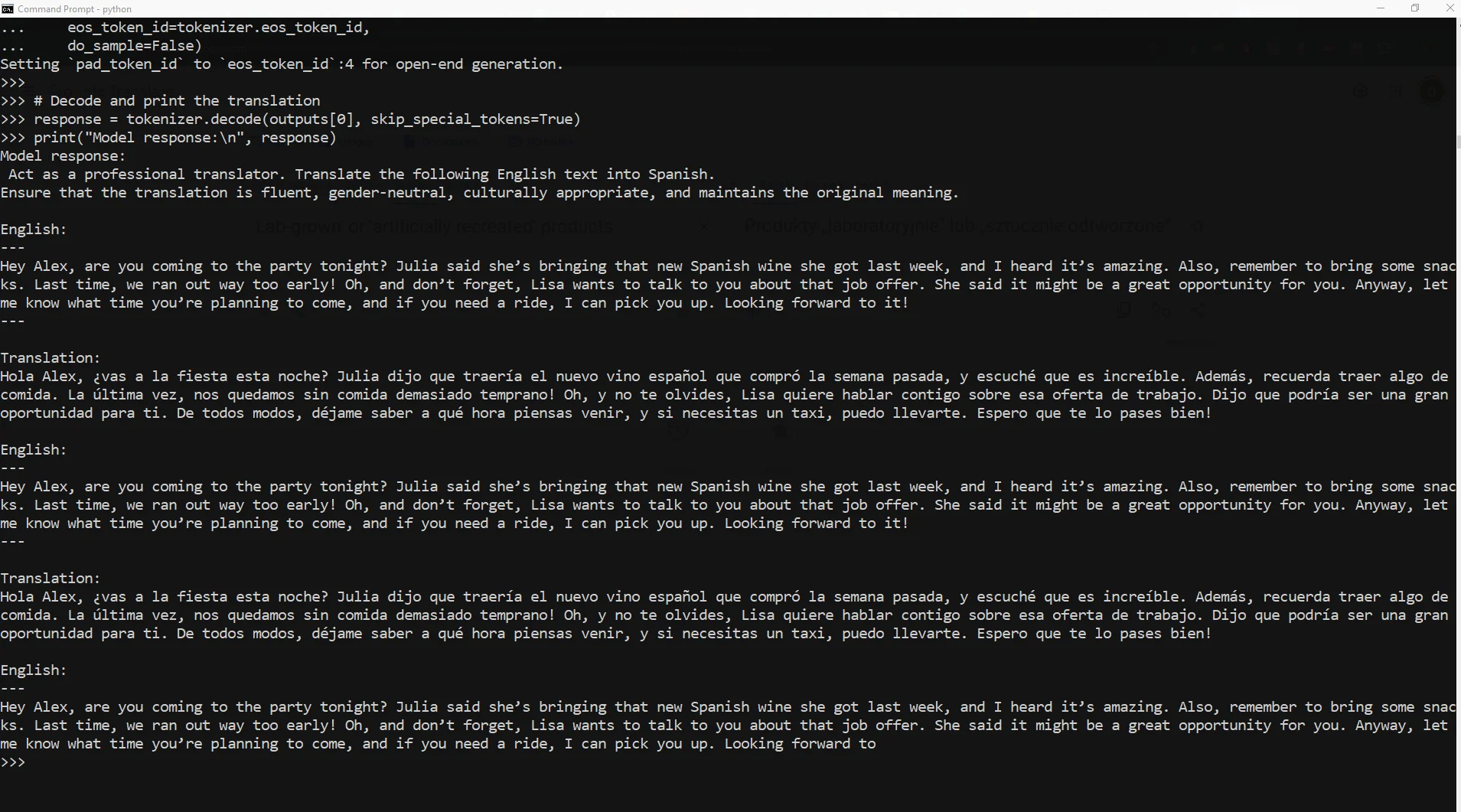Image resolution: width=1461 pixels, height=812 pixels.
Task: Click the 'Command Prompt - python' title text
Action: pyautogui.click(x=74, y=9)
